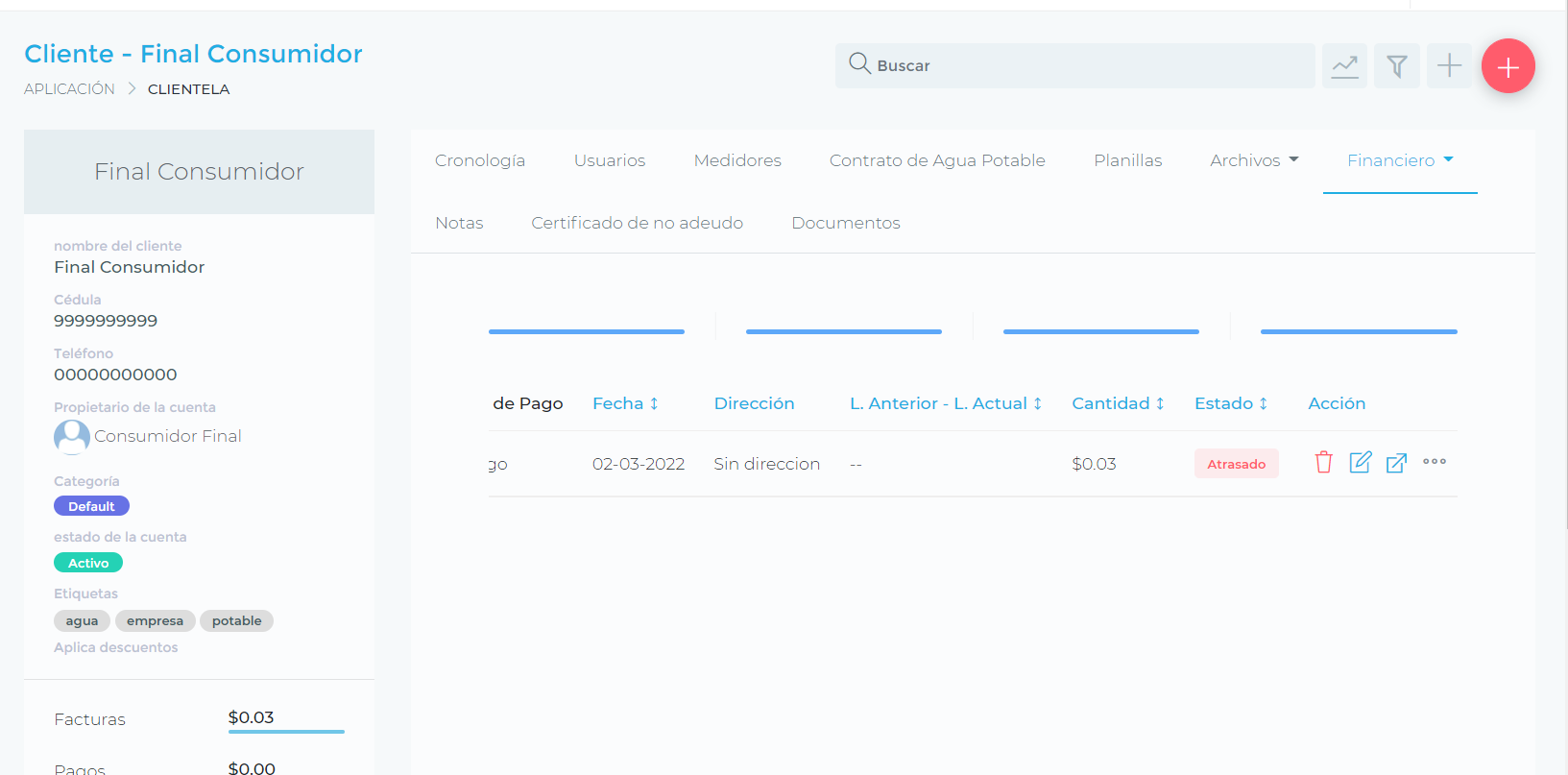This screenshot has width=1568, height=775.
Task: Click the Facturas blue progress bar
Action: [x=286, y=732]
